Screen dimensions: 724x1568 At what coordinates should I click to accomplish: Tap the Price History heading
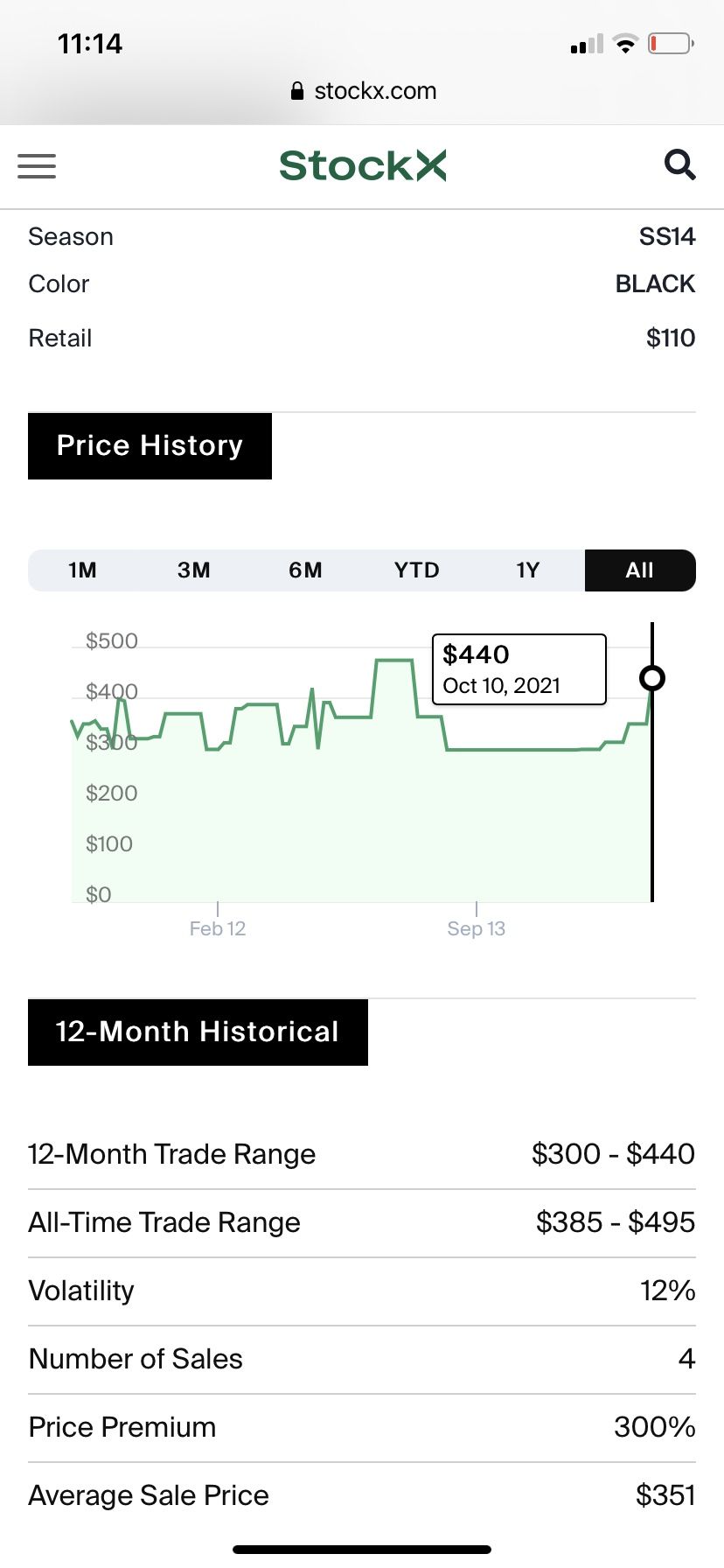[150, 446]
